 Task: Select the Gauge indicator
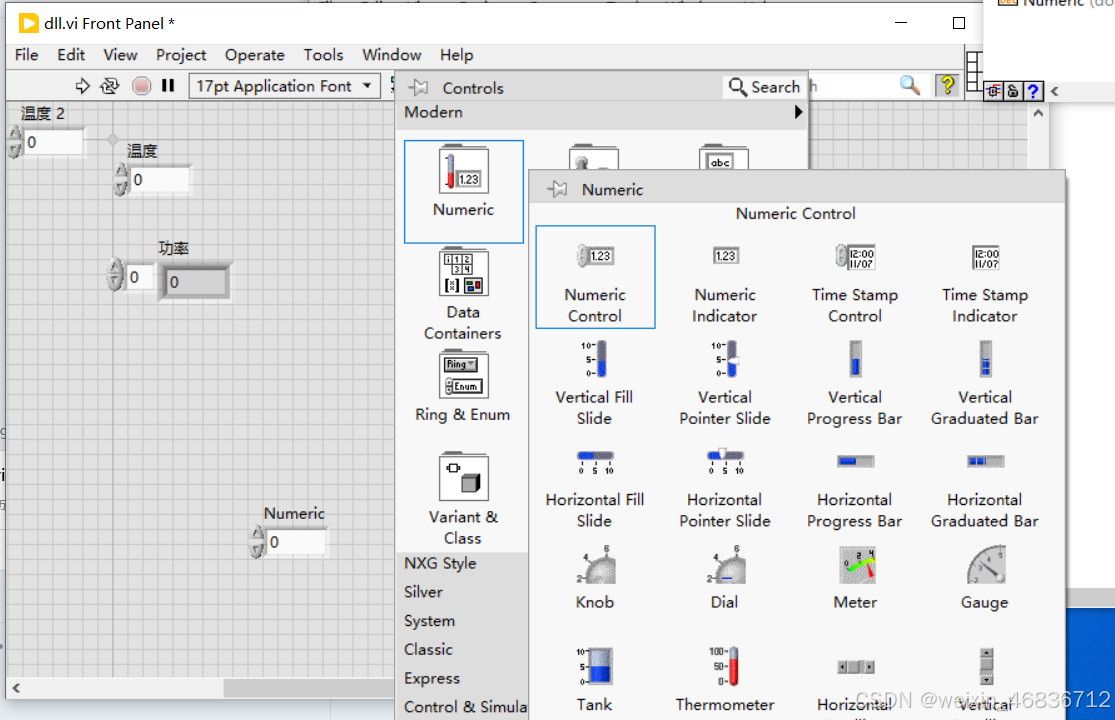tap(985, 578)
